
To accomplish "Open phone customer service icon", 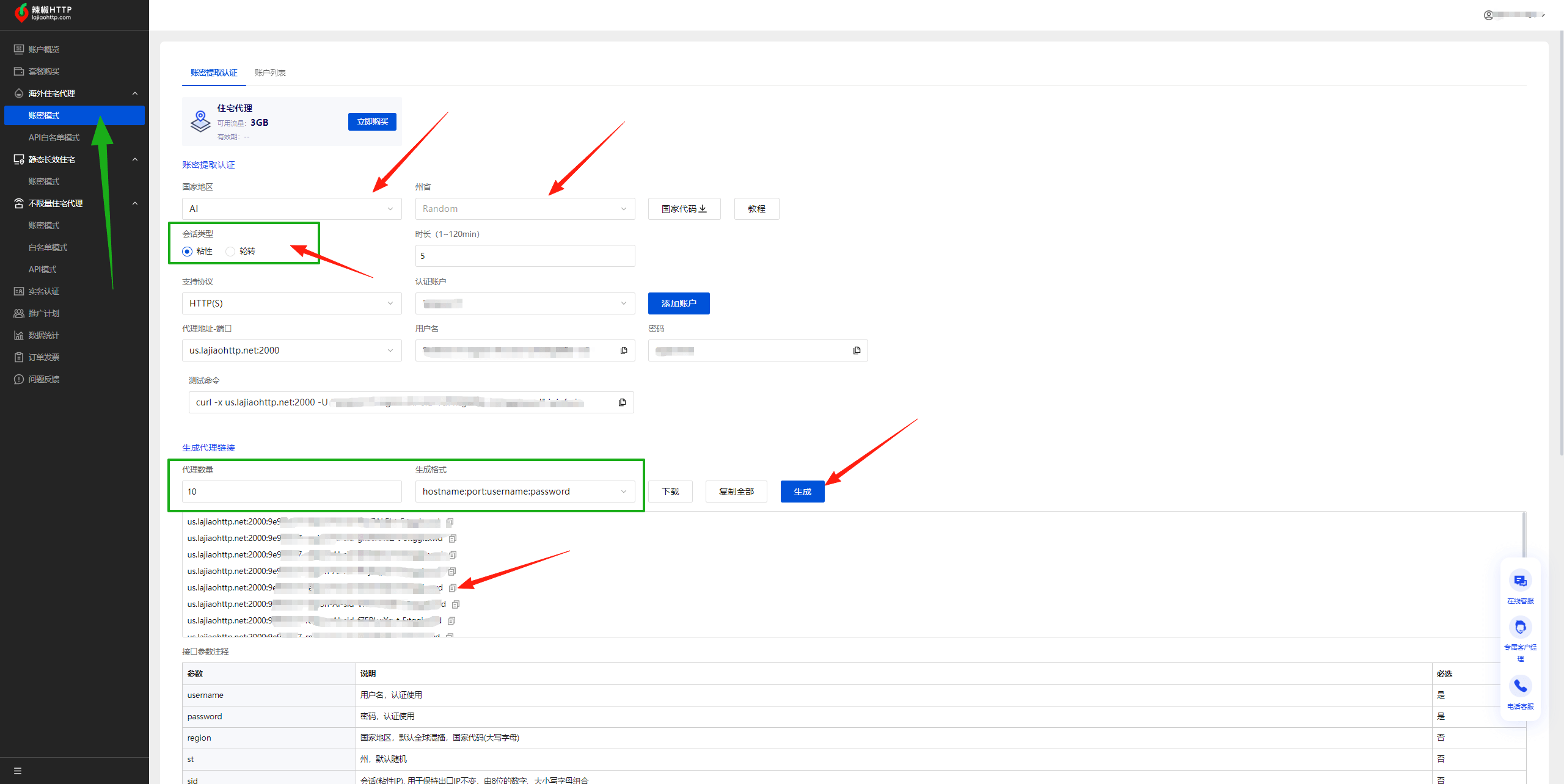I will (x=1520, y=686).
